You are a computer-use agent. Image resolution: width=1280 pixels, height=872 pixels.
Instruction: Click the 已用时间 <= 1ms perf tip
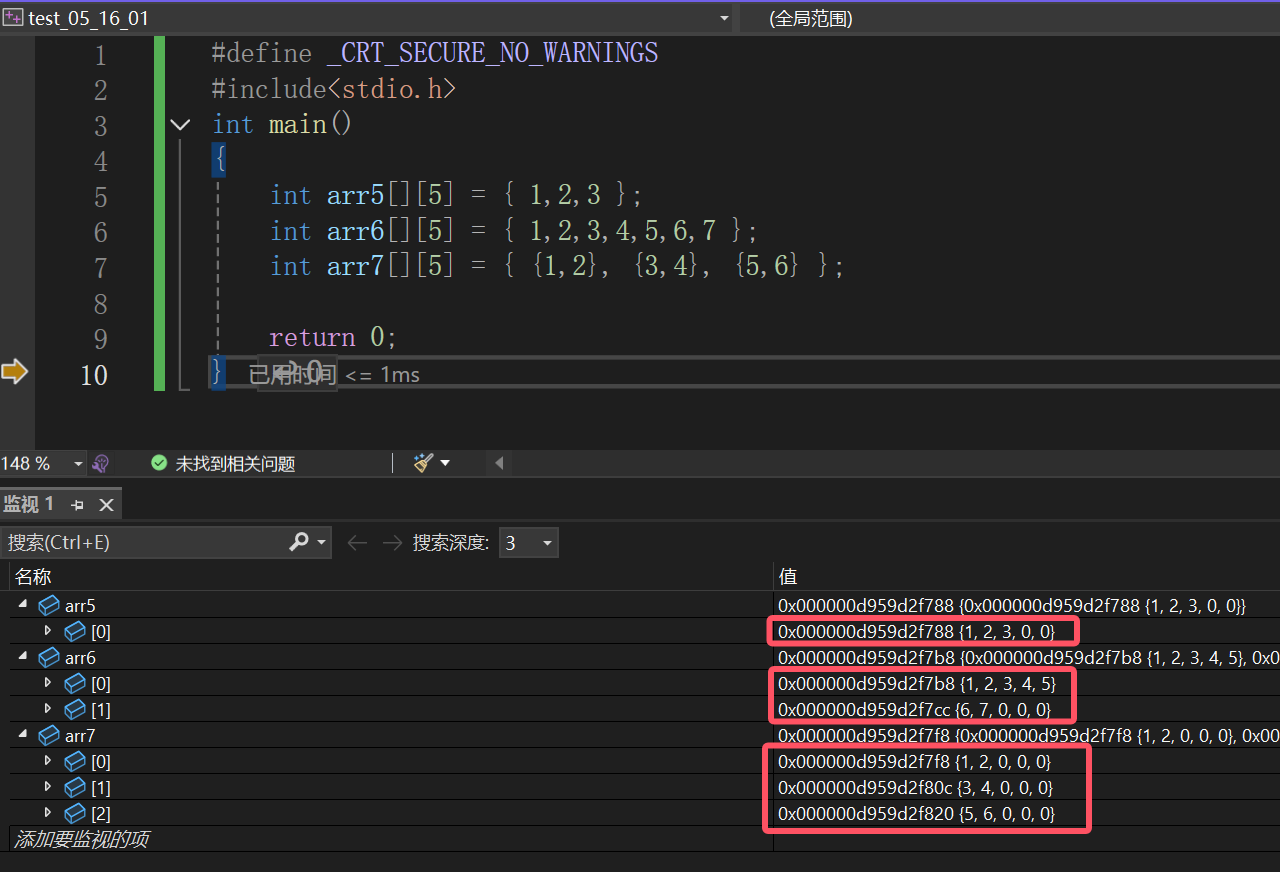coord(334,375)
